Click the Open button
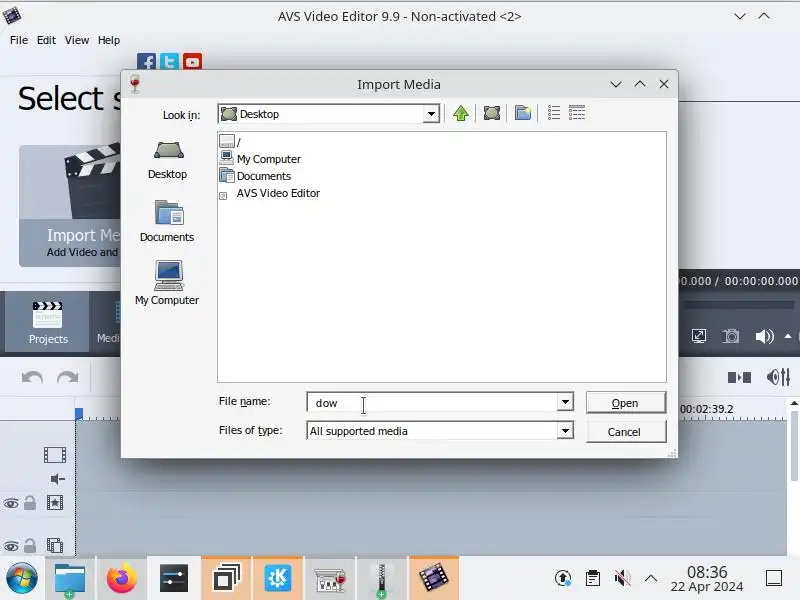Screen dimensions: 800x600 pos(626,403)
